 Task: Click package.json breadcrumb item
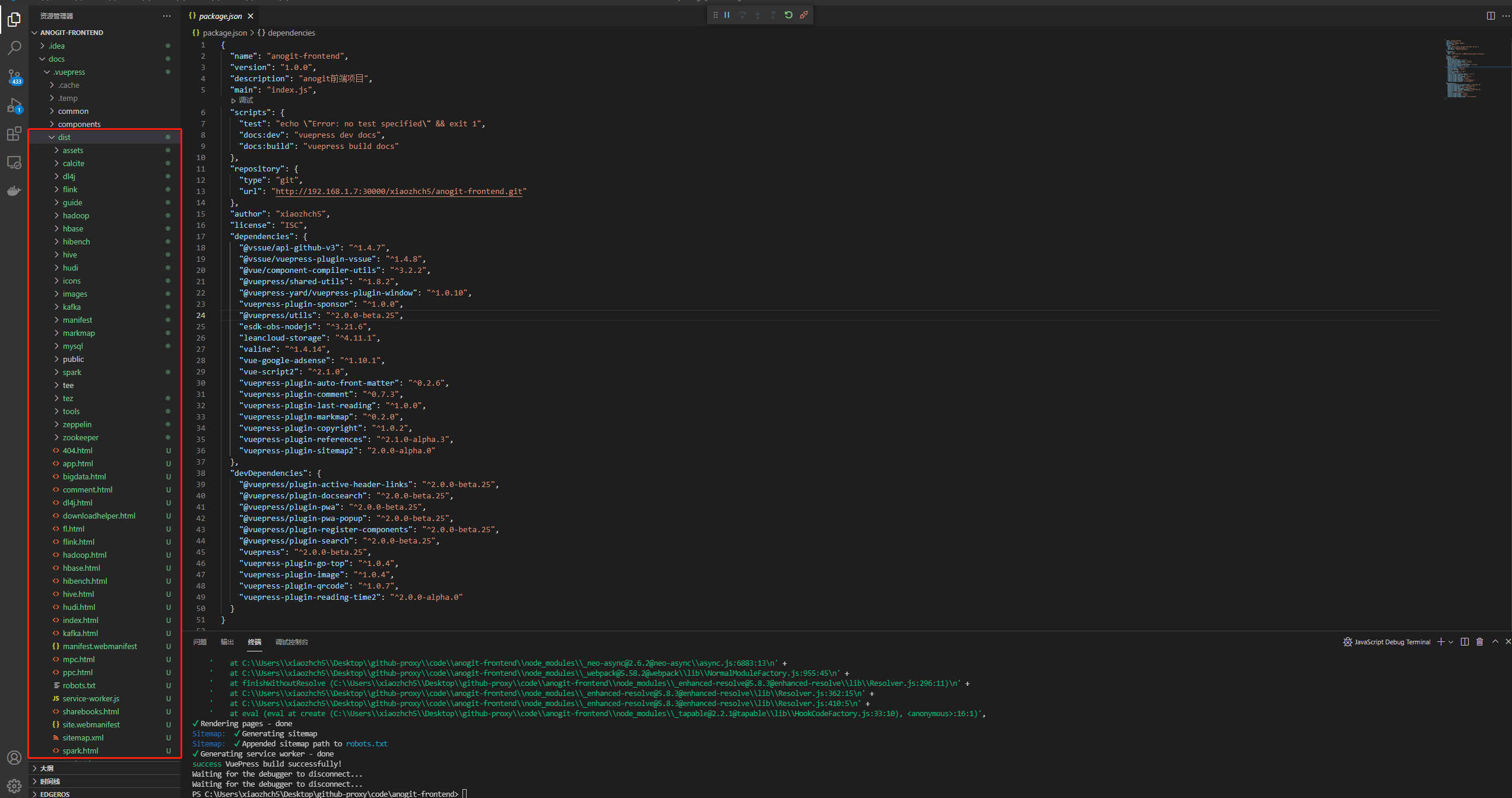click(220, 33)
